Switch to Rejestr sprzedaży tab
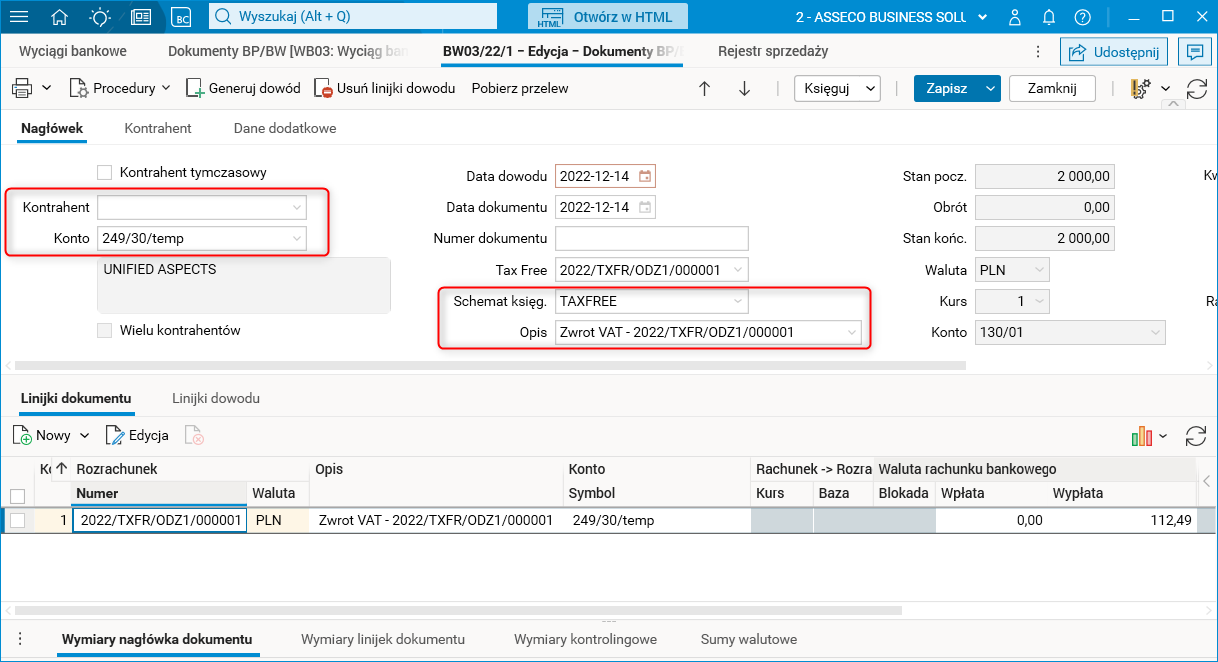The image size is (1218, 662). (x=774, y=50)
